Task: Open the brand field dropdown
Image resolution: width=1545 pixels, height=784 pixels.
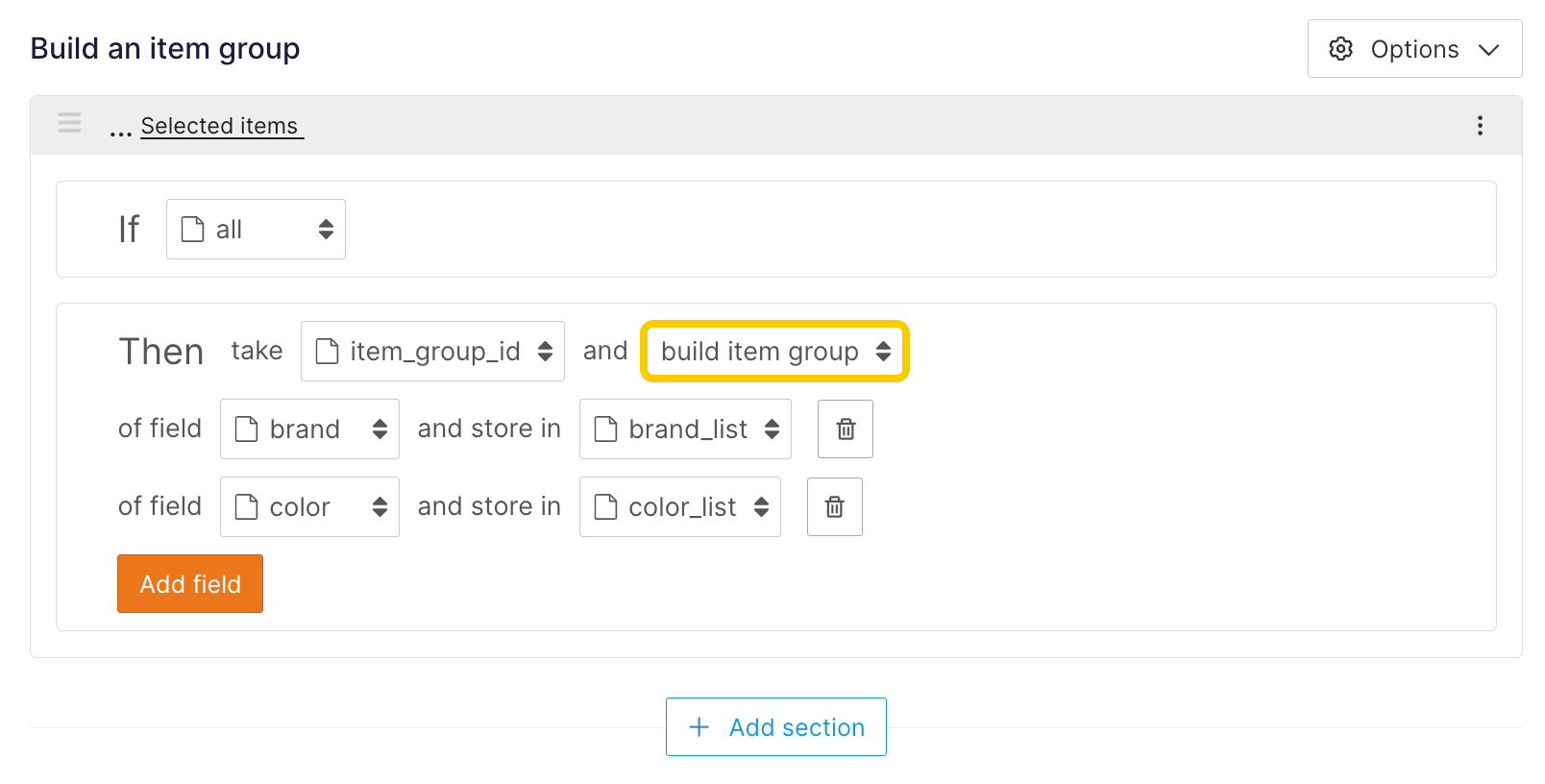Action: pyautogui.click(x=309, y=429)
